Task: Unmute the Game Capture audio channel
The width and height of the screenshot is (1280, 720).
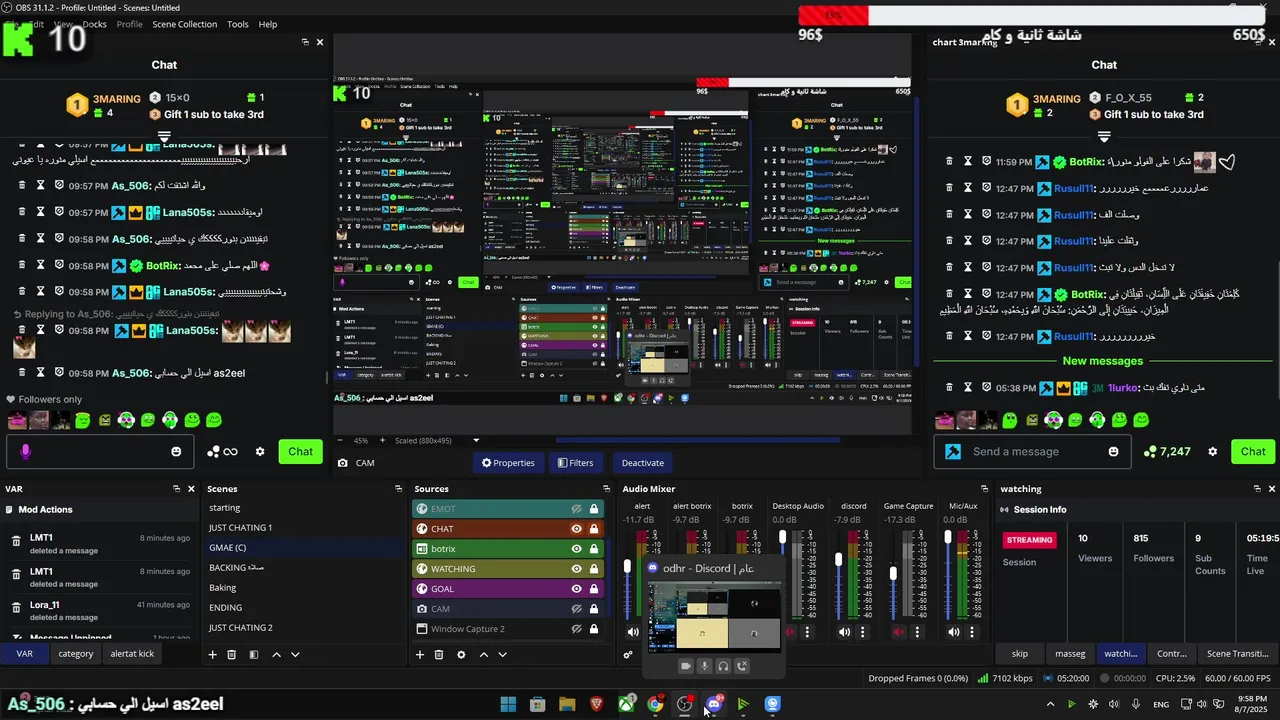Action: pos(899,632)
